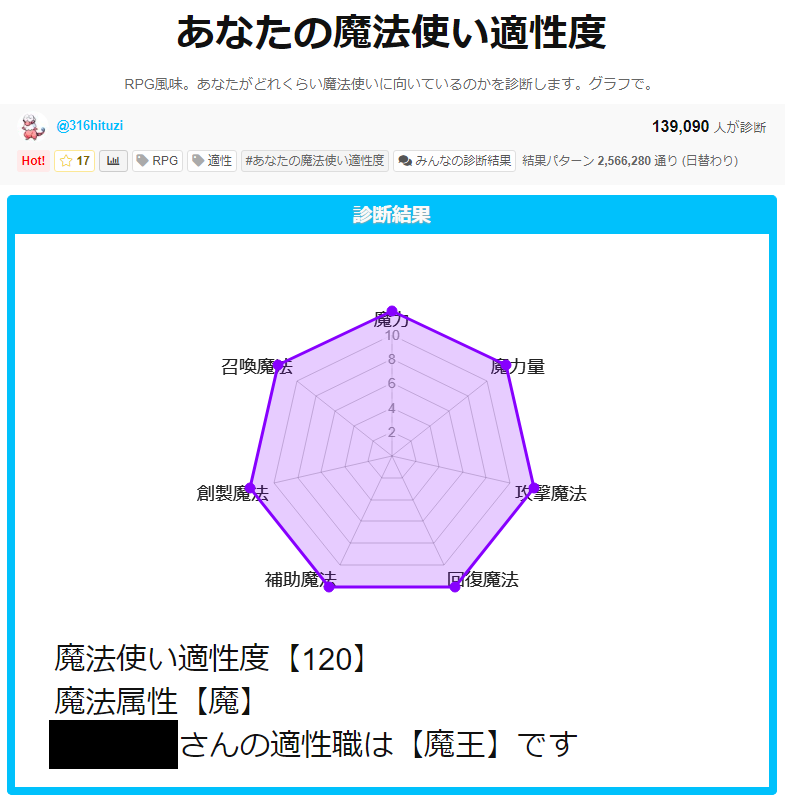785x802 pixels.
Task: Click the 召喚魔法 data point on the chart
Action: [279, 365]
